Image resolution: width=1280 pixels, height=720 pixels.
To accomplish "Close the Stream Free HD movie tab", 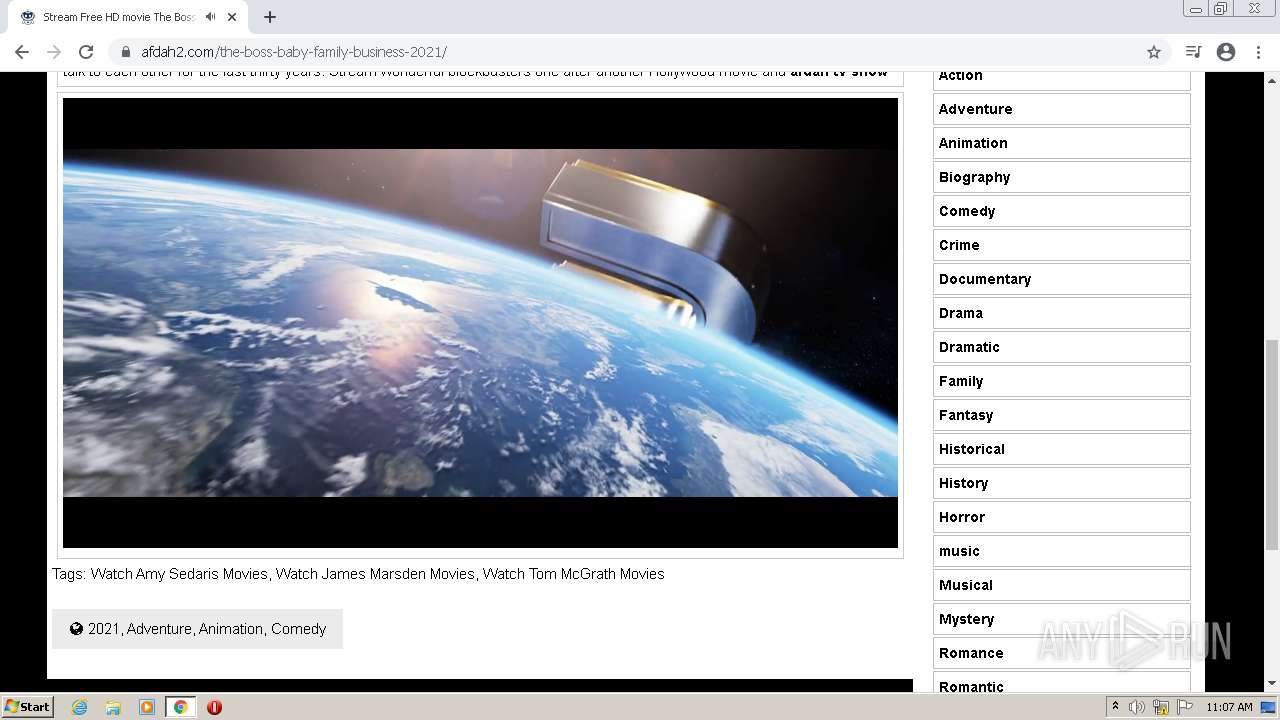I will click(232, 17).
